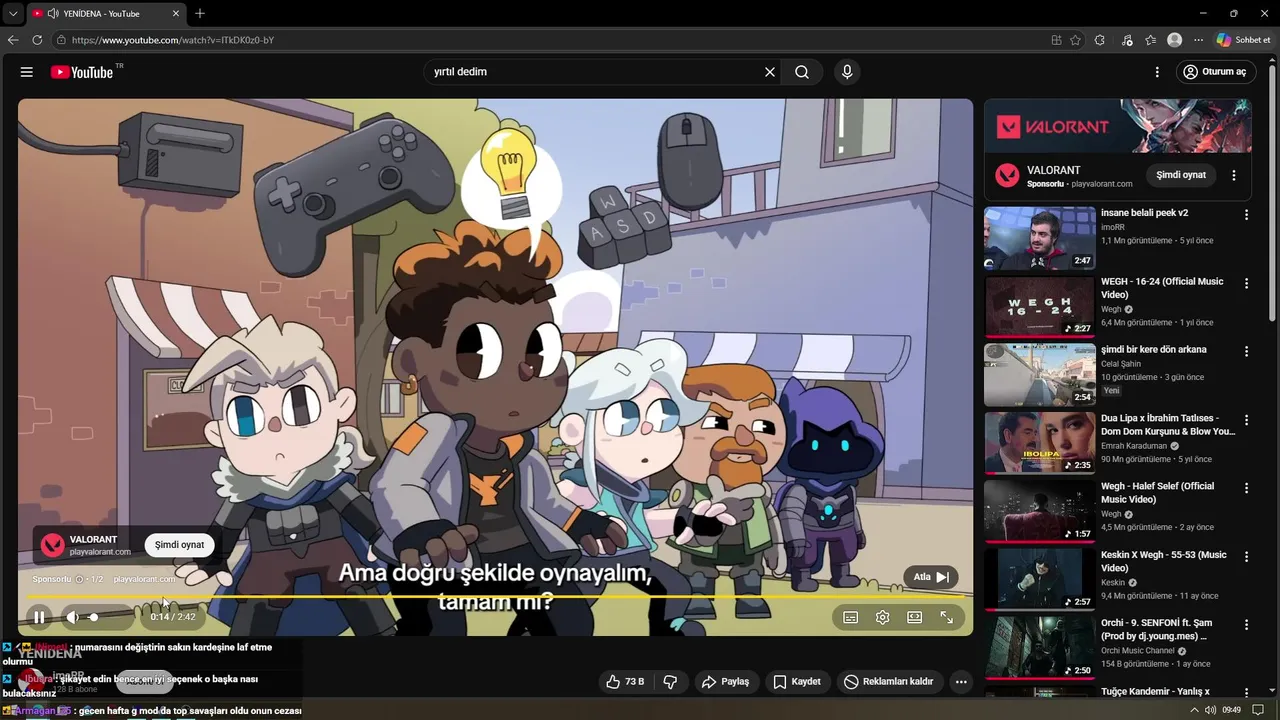This screenshot has height=720, width=1280.
Task: Open a new browser tab
Action: 200,14
